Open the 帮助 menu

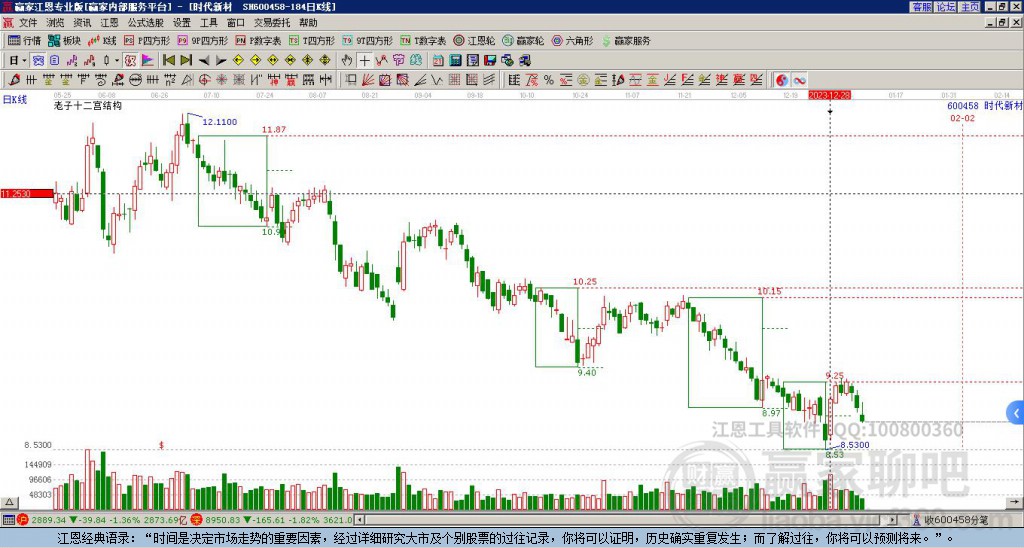(x=308, y=23)
